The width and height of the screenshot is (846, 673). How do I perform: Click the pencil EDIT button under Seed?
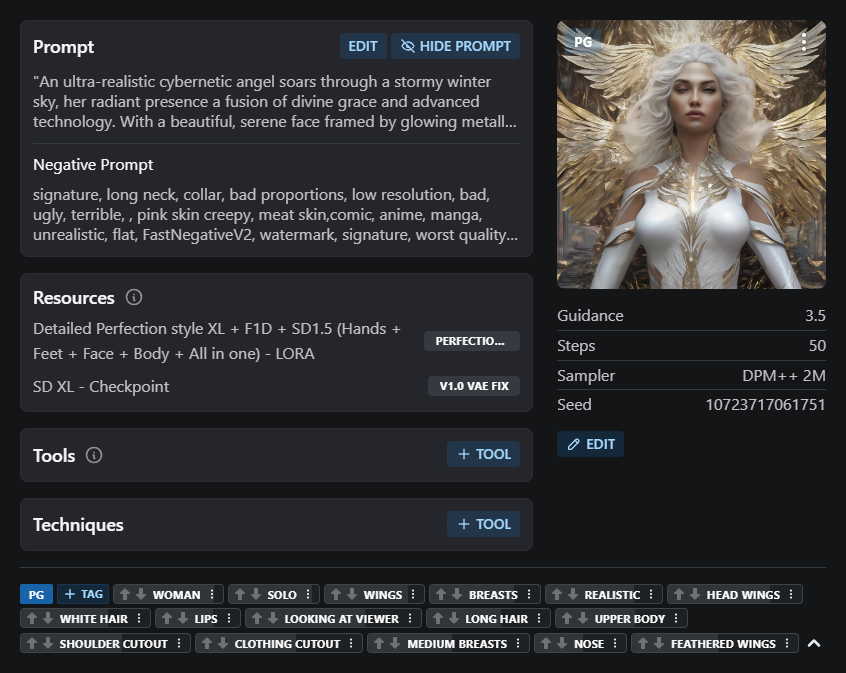[590, 444]
